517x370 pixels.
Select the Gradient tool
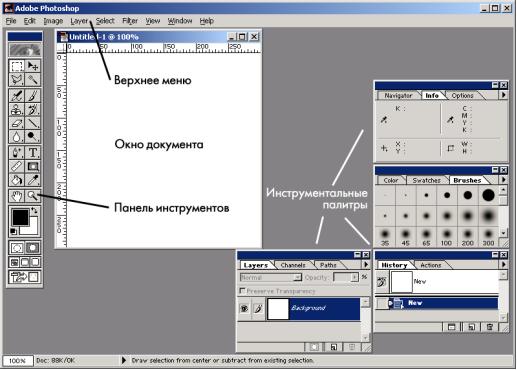[33, 166]
